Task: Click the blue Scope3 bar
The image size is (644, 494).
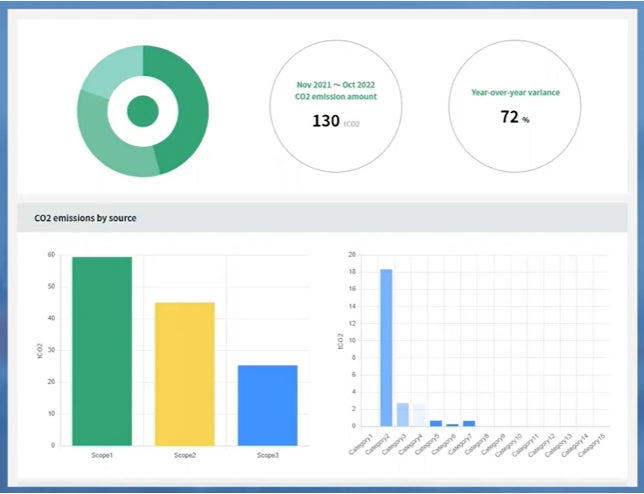Action: pos(267,405)
